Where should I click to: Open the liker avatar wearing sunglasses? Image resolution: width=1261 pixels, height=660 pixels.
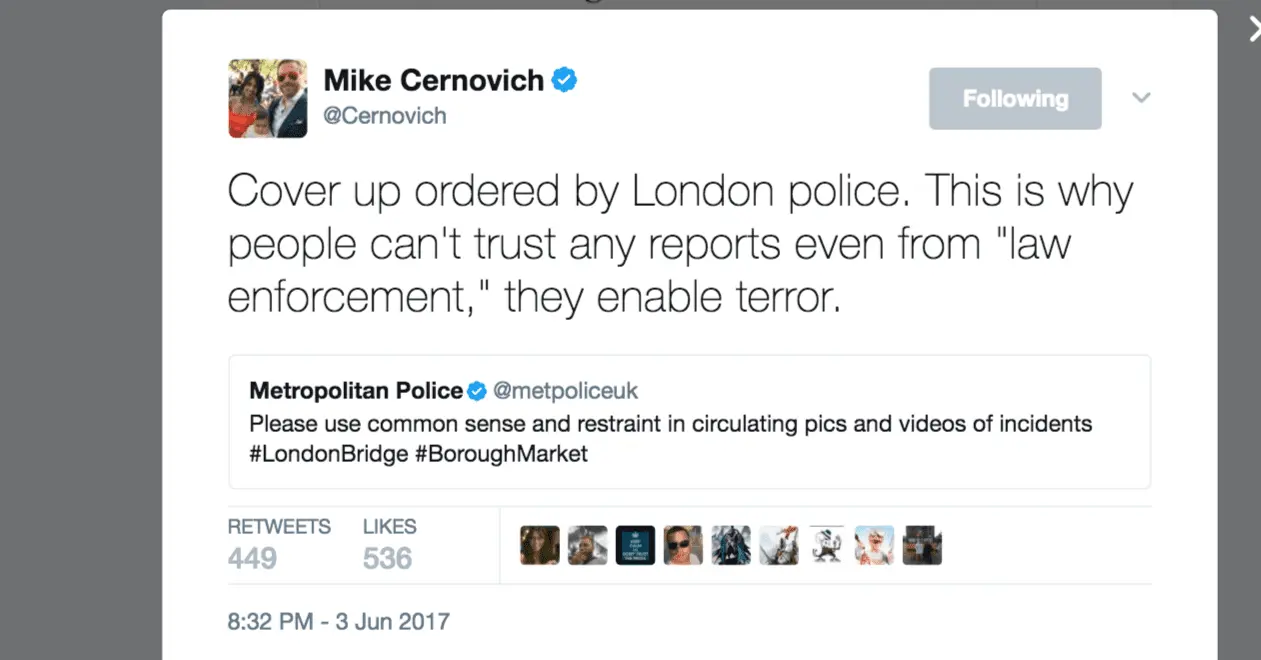(x=683, y=546)
